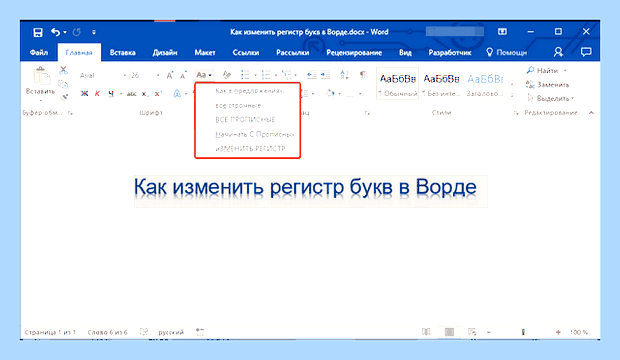This screenshot has height=360, width=620.
Task: Toggle underline with the Ч button
Action: click(111, 94)
